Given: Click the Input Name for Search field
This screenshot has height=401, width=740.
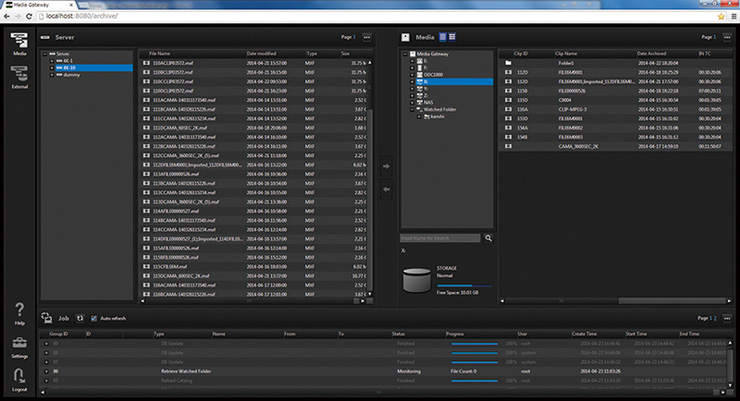Looking at the screenshot, I should pos(440,238).
